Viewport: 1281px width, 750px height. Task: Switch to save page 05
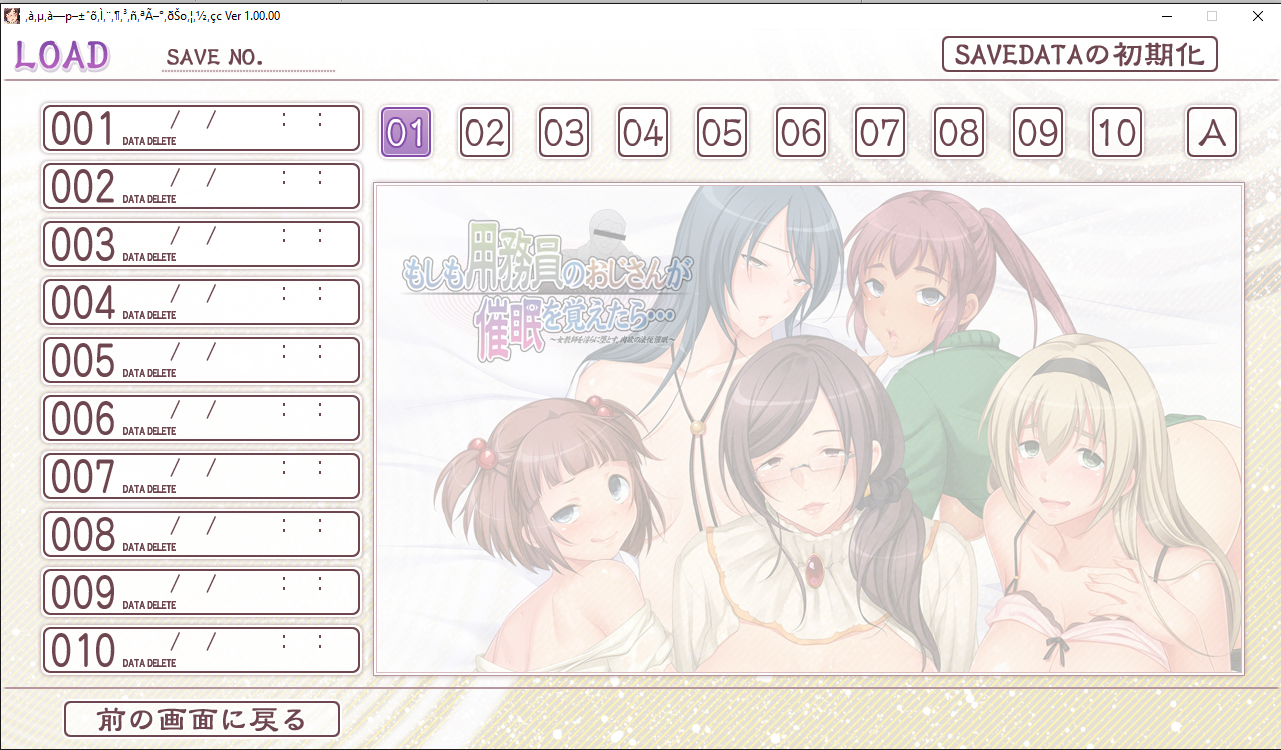coord(722,132)
